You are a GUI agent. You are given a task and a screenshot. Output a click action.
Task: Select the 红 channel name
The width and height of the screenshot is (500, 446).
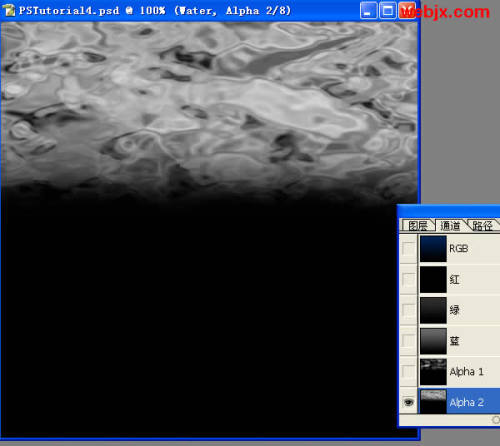[454, 279]
